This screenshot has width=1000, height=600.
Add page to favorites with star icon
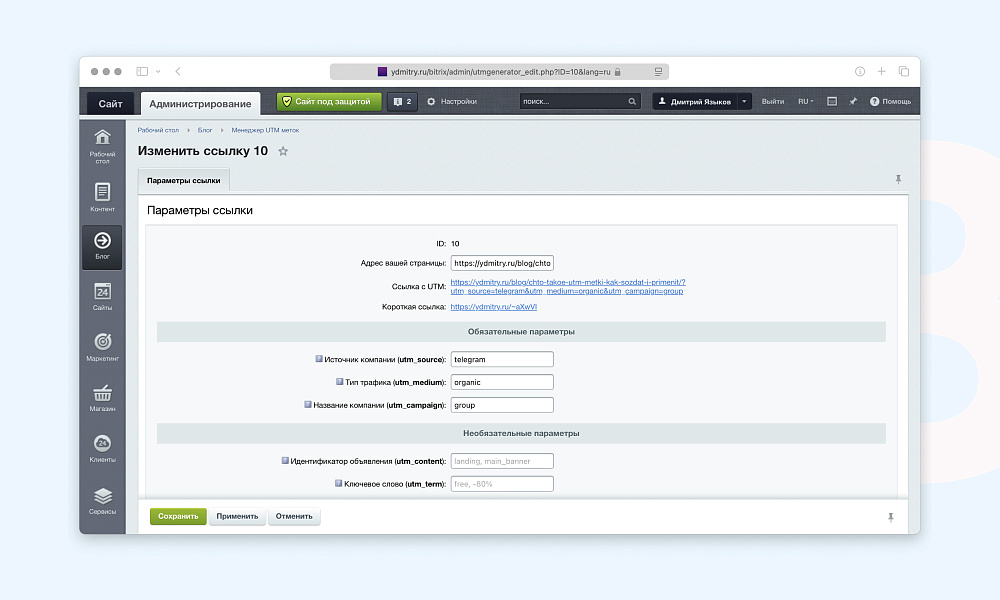click(x=283, y=151)
